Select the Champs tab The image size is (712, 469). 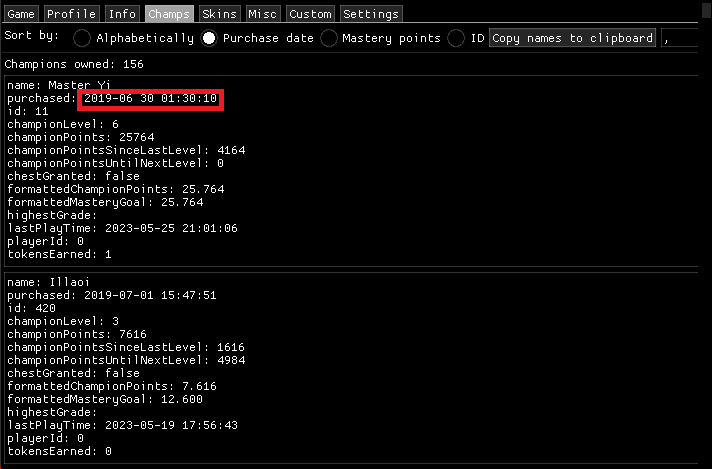click(x=168, y=14)
